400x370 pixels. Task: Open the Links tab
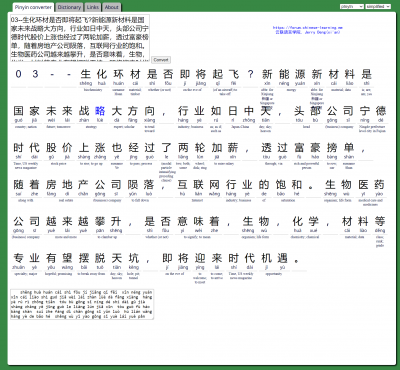coord(93,7)
